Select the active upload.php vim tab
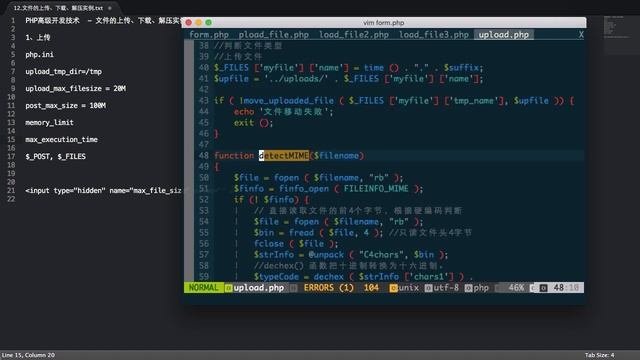This screenshot has width=640, height=360. tap(504, 35)
